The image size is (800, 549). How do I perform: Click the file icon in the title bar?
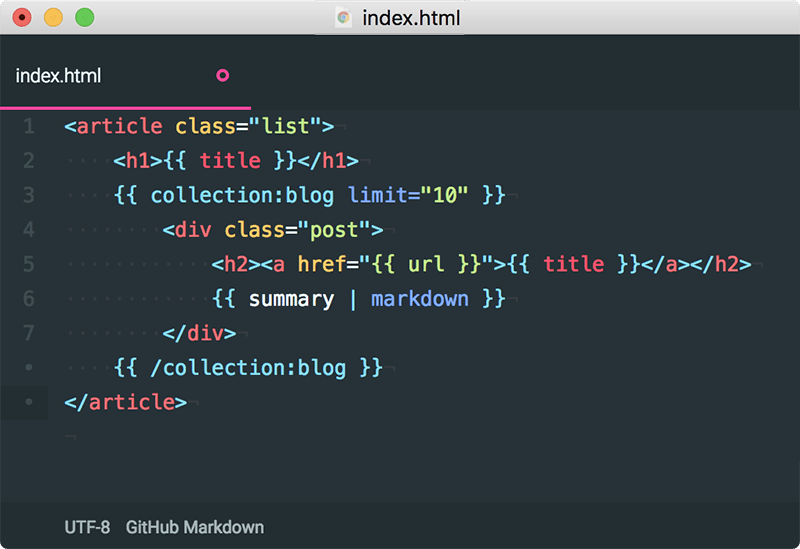344,18
